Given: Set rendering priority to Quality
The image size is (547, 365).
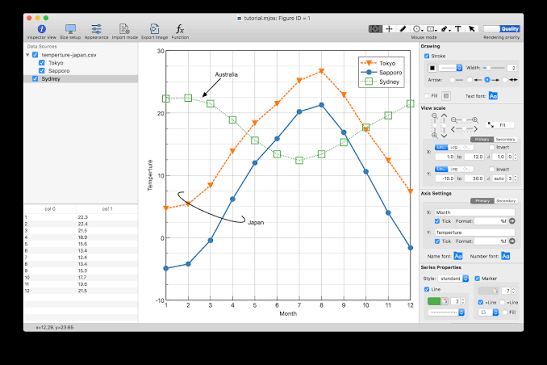Looking at the screenshot, I should tap(510, 29).
